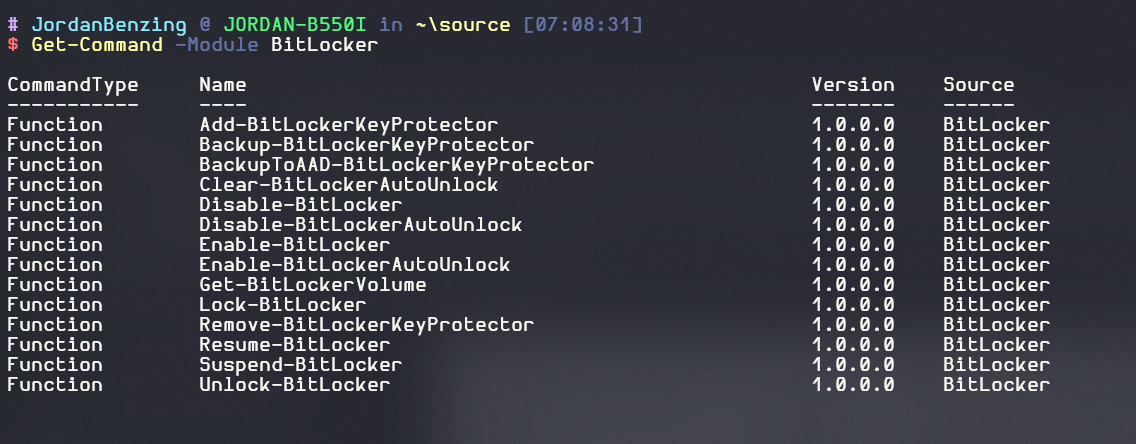
Task: Click Clear-BitLockerAutoUnlock in the output
Action: point(348,185)
